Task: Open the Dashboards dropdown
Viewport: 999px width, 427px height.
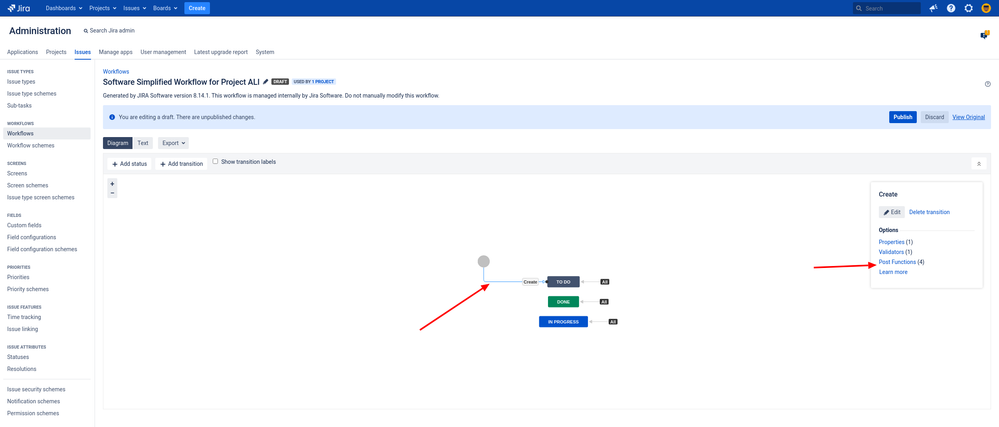Action: click(64, 8)
